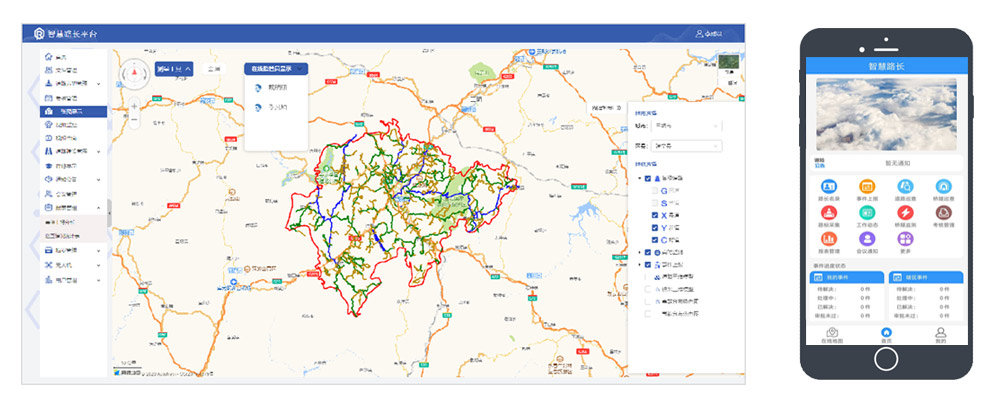The height and width of the screenshot is (417, 994).
Task: Click the map compass control
Action: pyautogui.click(x=135, y=71)
